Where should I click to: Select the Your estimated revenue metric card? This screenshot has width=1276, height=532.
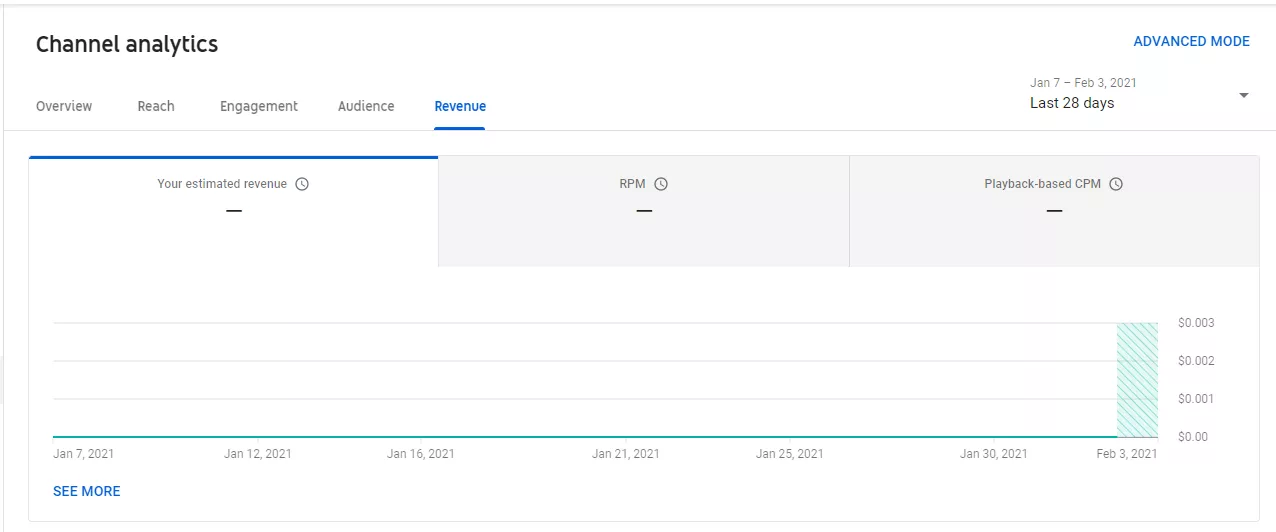pos(233,211)
